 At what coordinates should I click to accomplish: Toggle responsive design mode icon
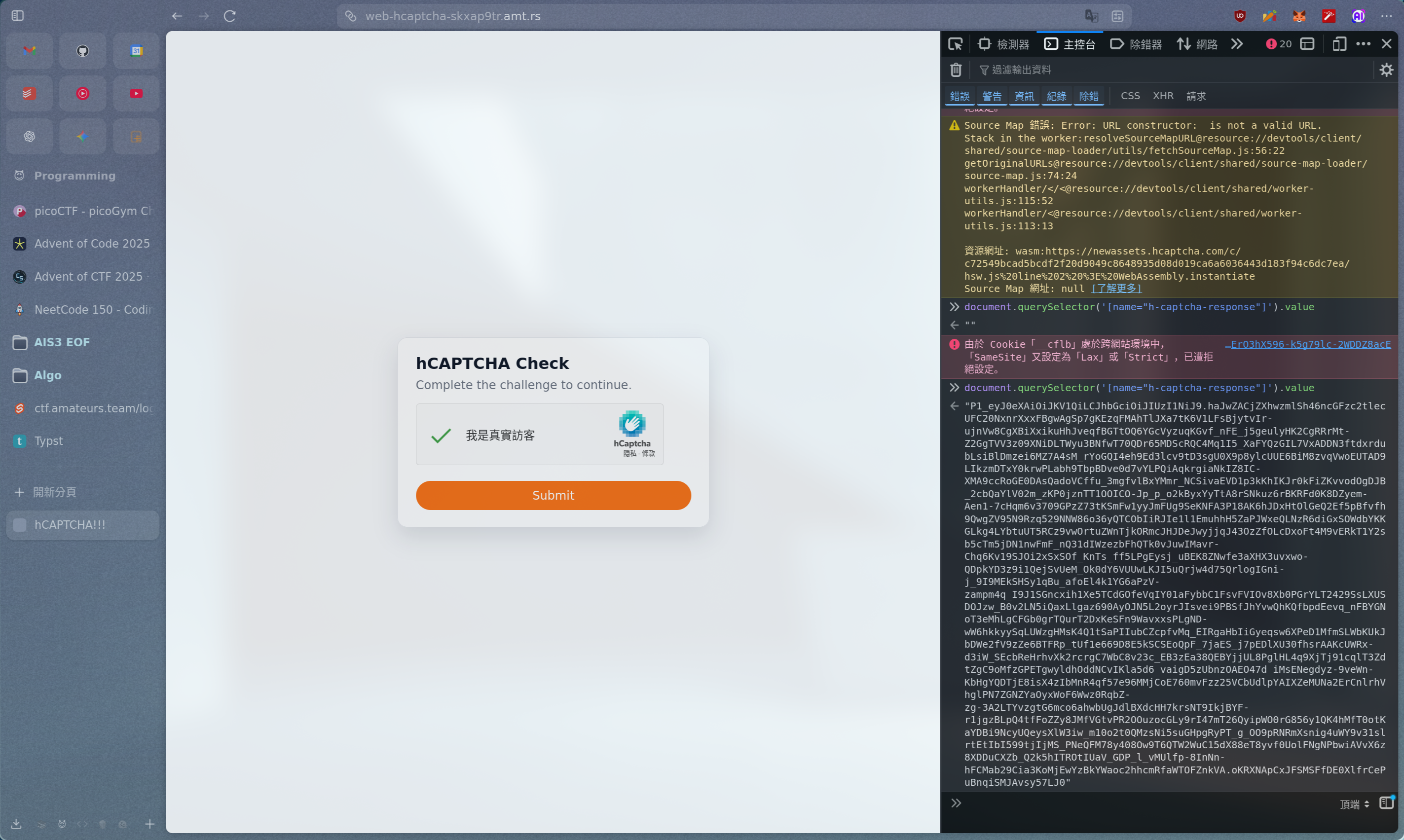[1339, 44]
